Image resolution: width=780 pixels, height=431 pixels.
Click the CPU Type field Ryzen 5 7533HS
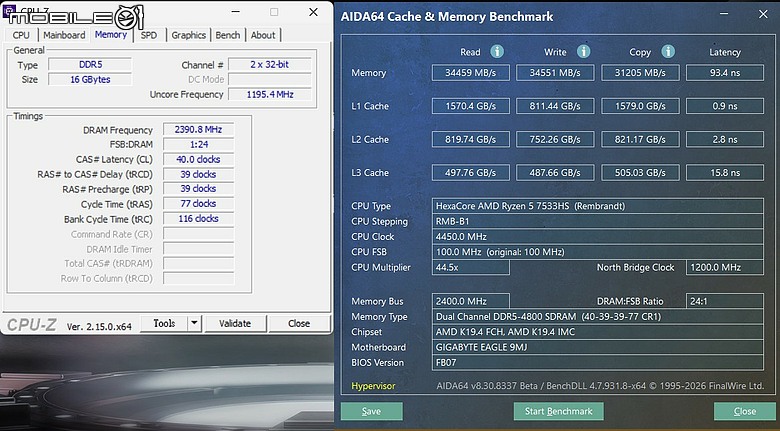pos(598,206)
